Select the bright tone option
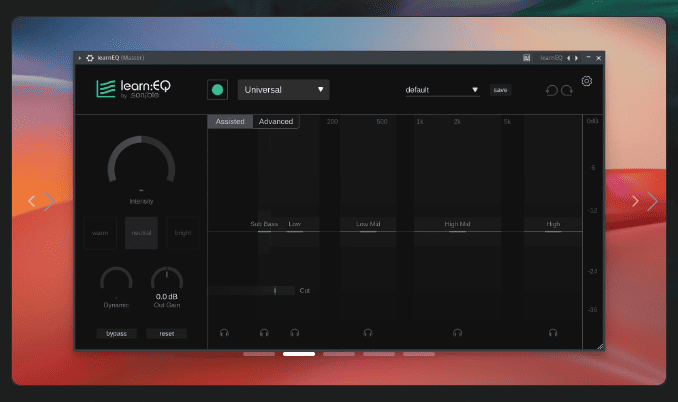Image resolution: width=678 pixels, height=402 pixels. coord(183,233)
